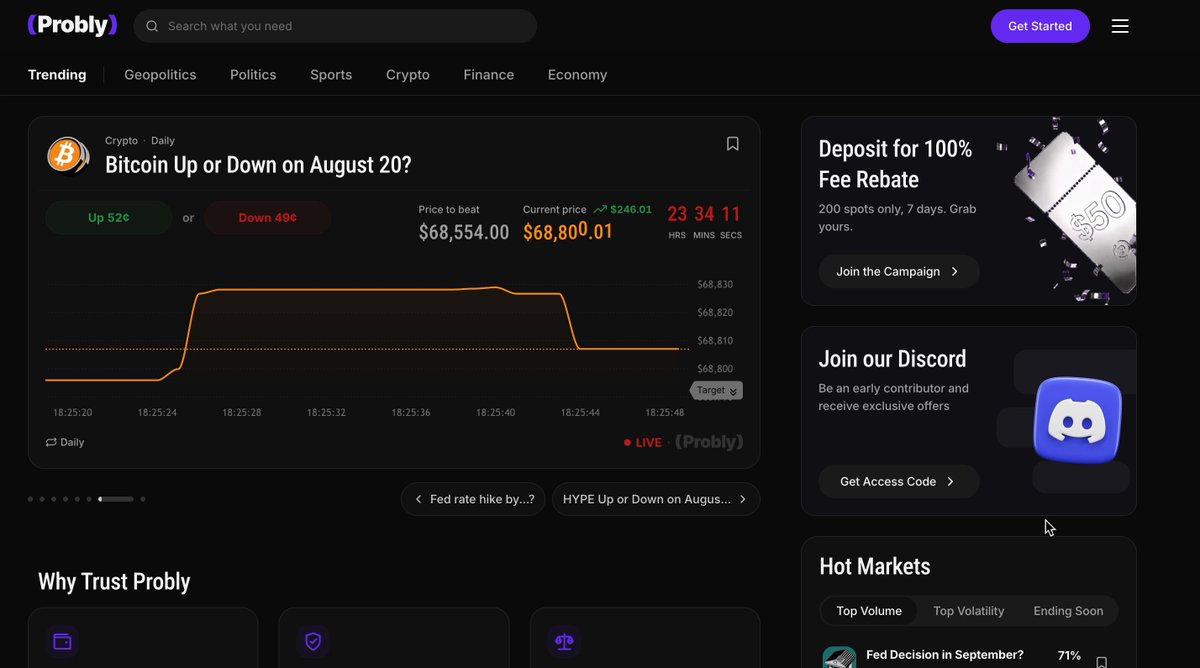Screen dimensions: 1200x668
Task: Show markets Ending Soon
Action: click(1068, 611)
